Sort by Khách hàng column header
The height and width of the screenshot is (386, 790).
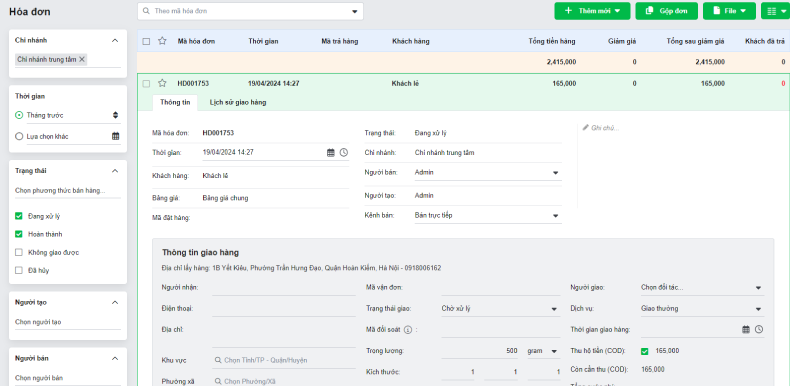point(411,41)
